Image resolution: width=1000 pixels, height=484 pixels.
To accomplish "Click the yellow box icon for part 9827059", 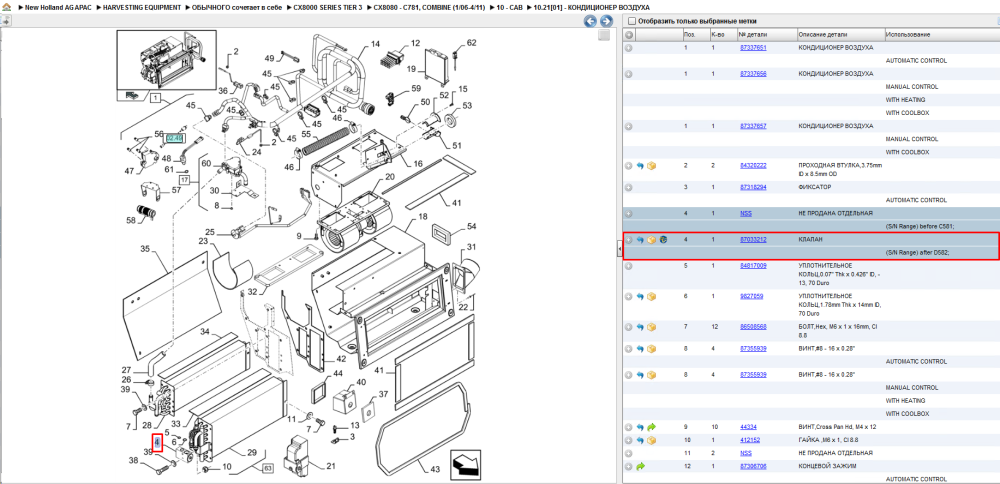I will [651, 297].
